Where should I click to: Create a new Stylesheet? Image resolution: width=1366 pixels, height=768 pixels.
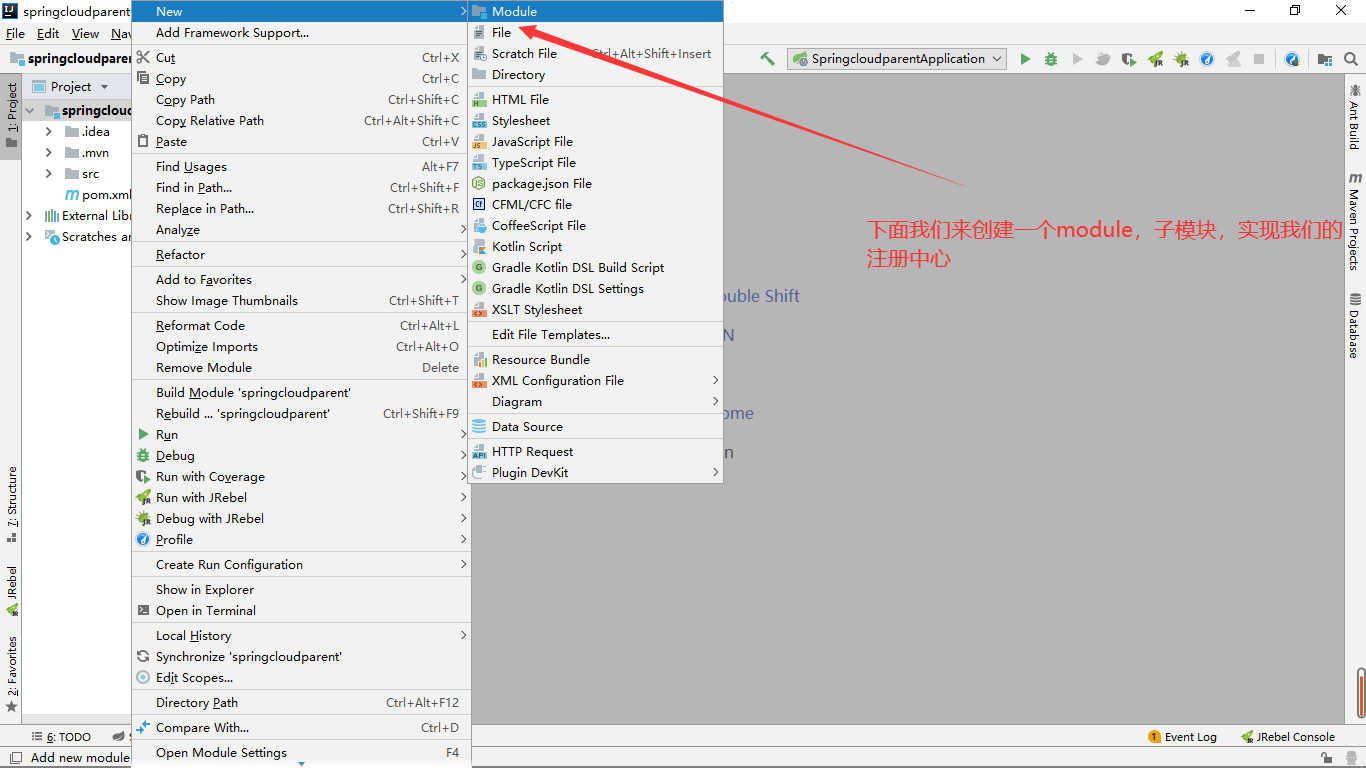pos(595,121)
